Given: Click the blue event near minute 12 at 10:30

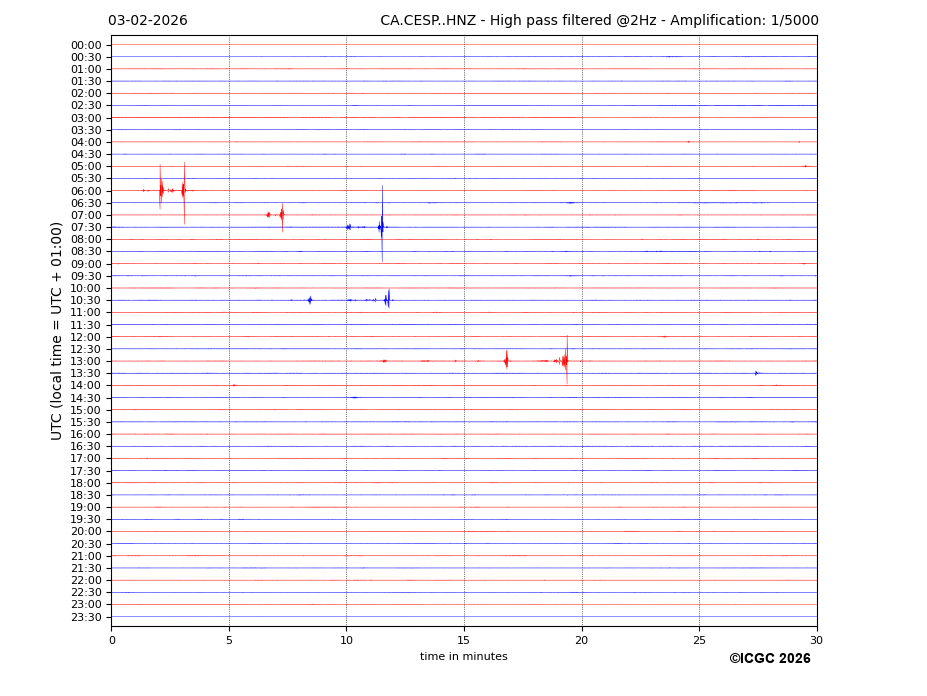Looking at the screenshot, I should point(387,300).
